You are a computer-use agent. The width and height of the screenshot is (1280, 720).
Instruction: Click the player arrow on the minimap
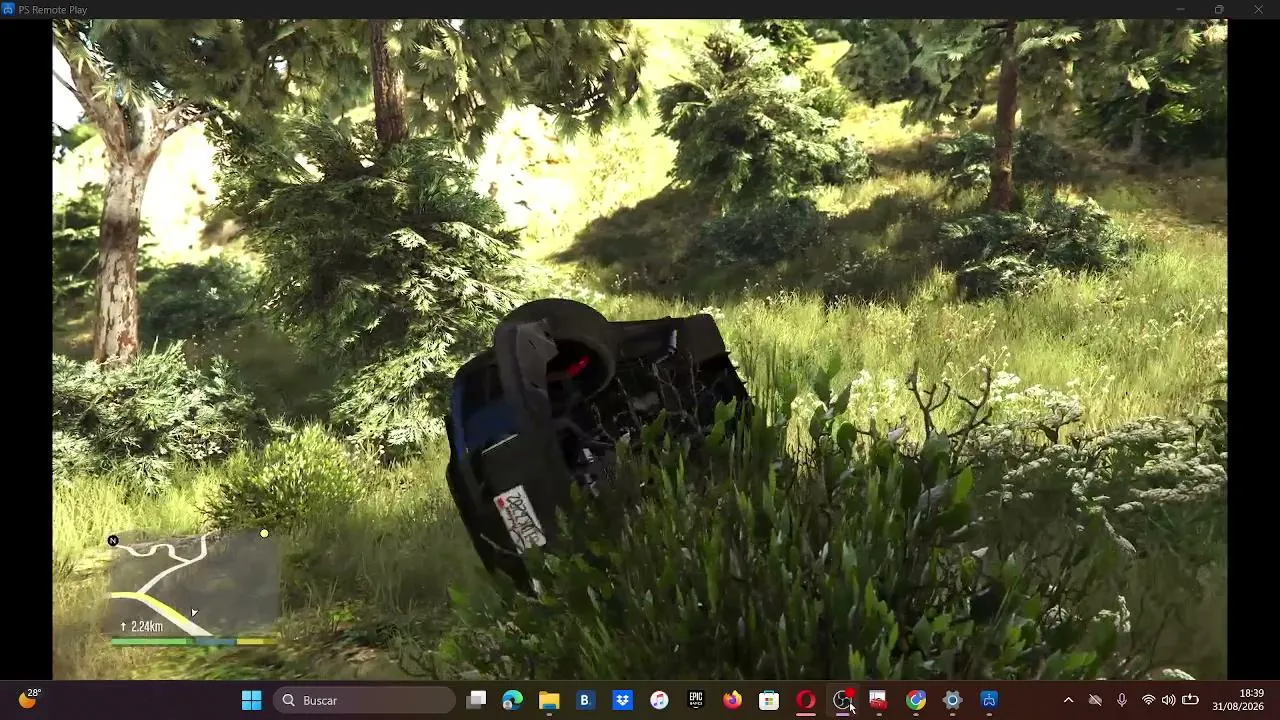pos(194,612)
